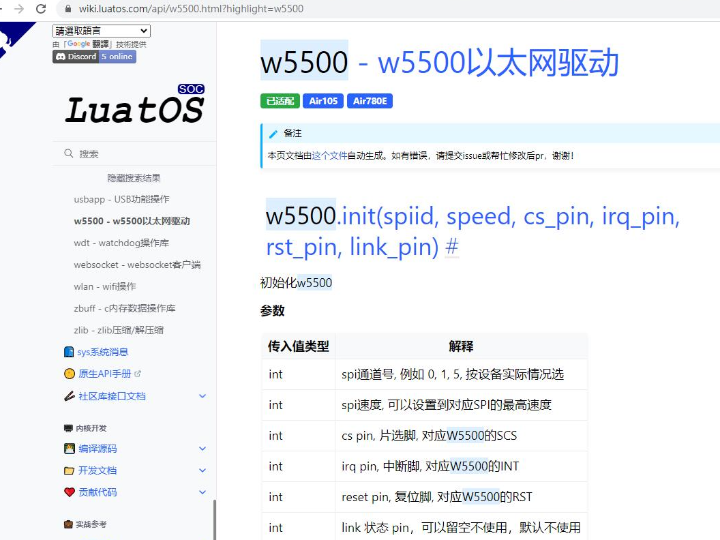
Task: Click the 解释 table header
Action: tap(461, 346)
